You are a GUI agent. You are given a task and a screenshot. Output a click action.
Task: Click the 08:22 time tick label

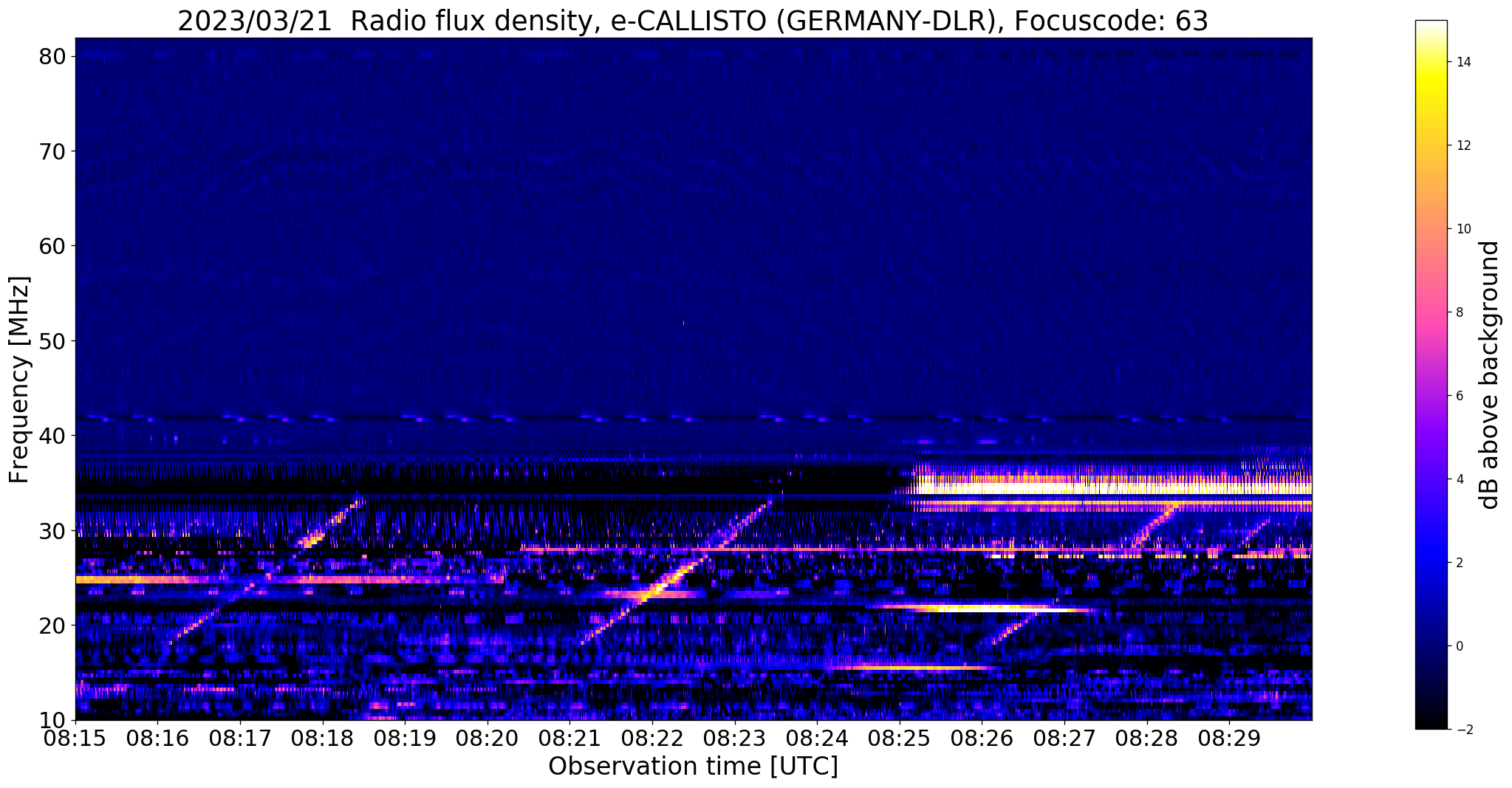tap(652, 739)
